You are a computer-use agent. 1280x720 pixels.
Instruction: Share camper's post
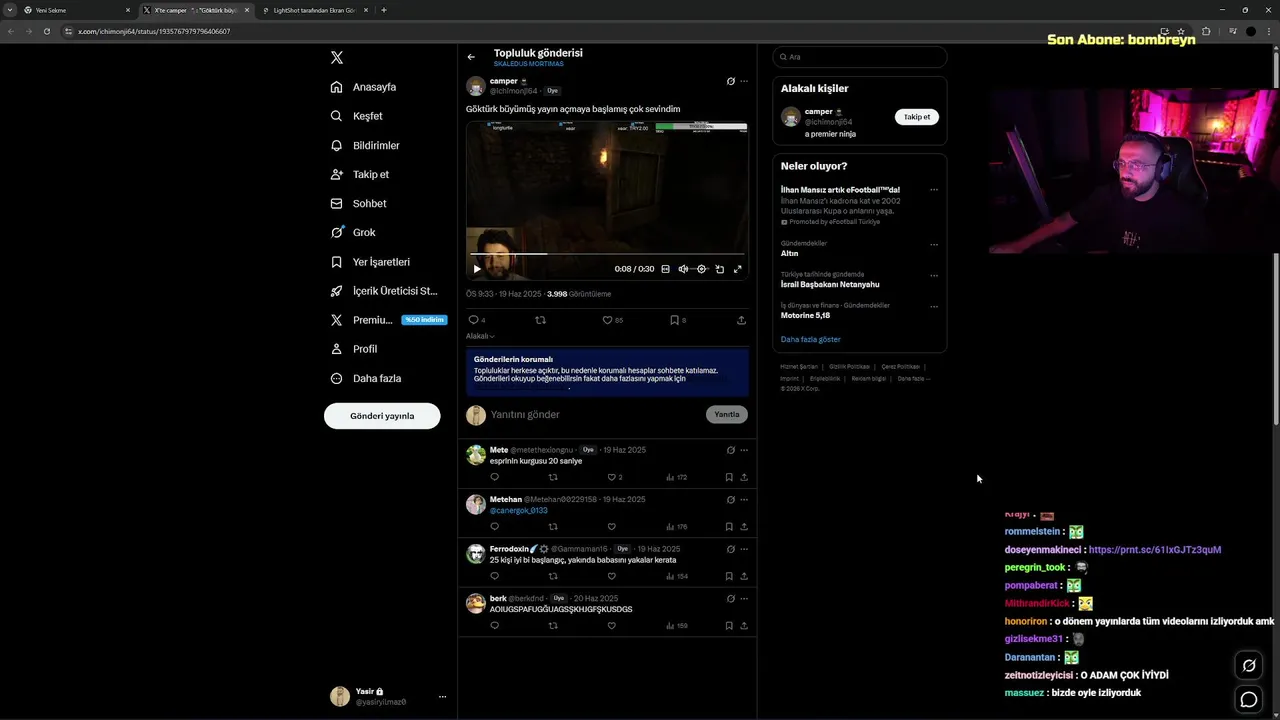[x=741, y=320]
